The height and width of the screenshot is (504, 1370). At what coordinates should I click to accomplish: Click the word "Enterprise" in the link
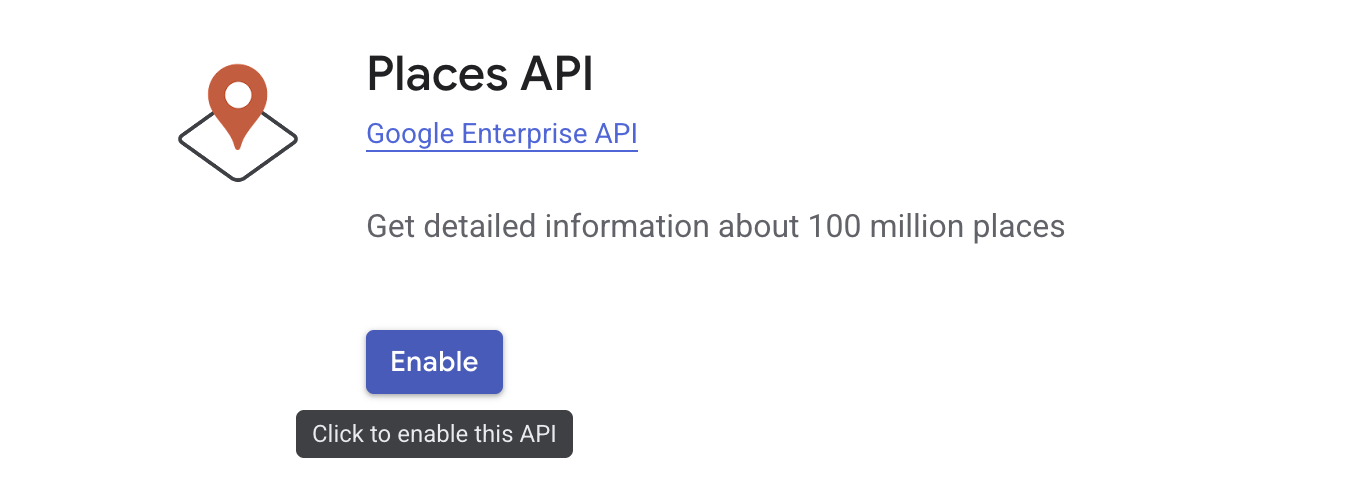524,134
